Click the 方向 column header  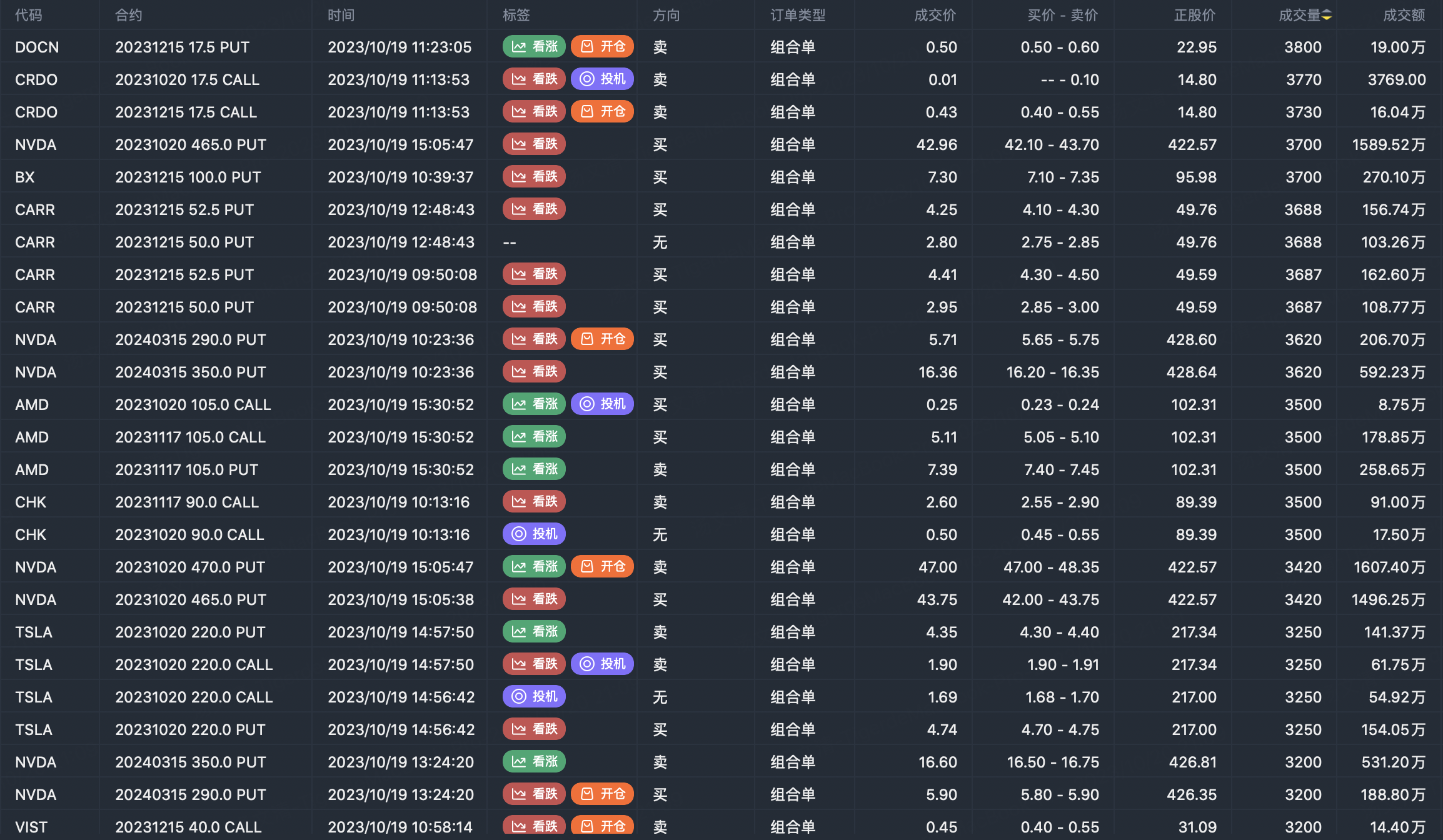tap(666, 15)
